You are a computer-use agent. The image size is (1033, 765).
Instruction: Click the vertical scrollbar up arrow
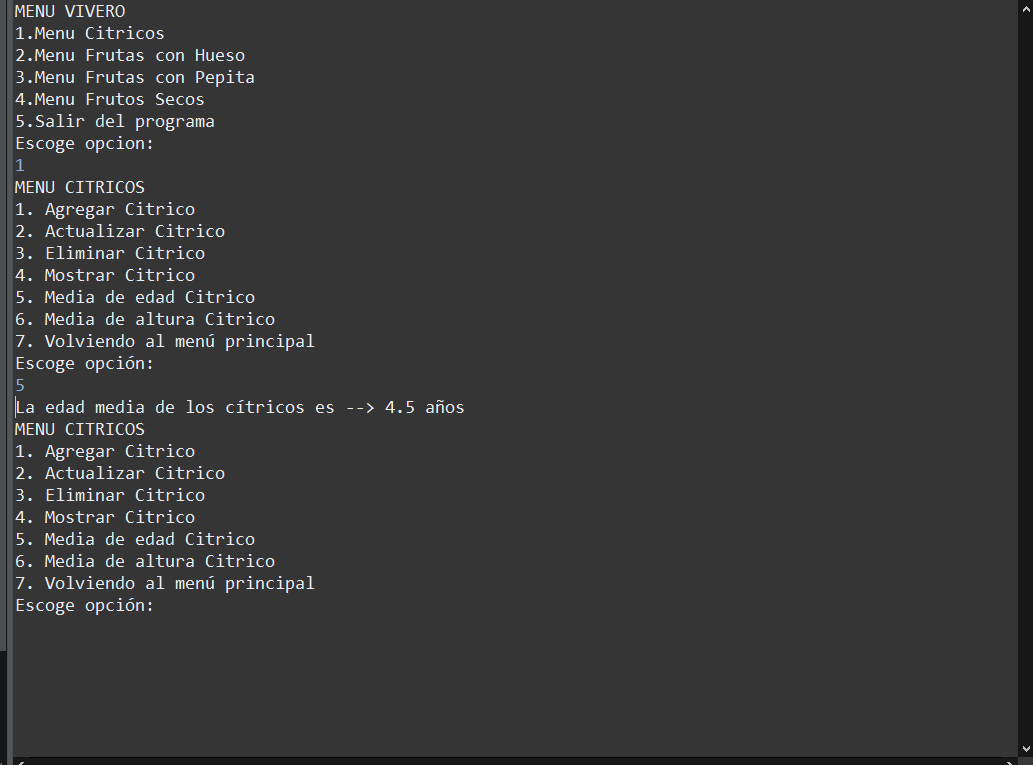click(x=1024, y=8)
